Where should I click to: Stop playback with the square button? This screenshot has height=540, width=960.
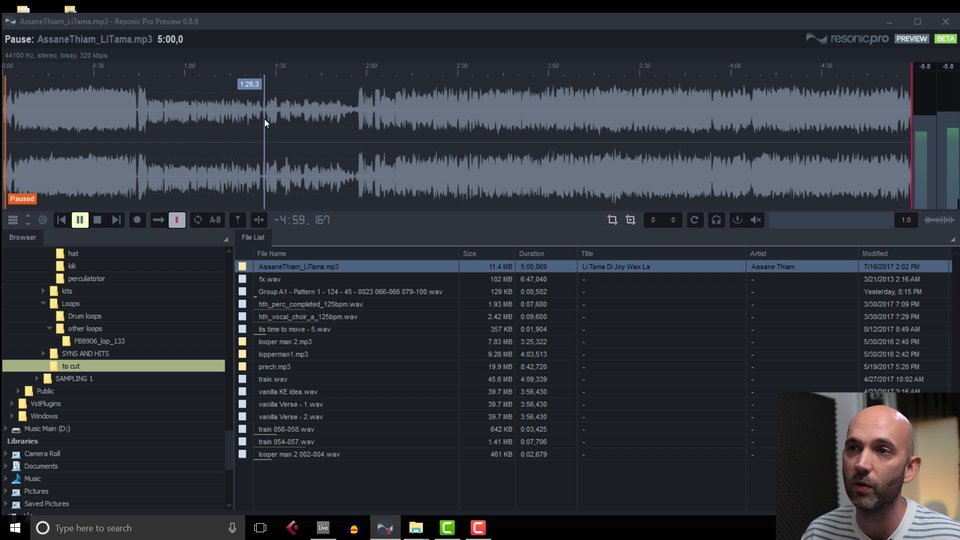click(x=97, y=220)
